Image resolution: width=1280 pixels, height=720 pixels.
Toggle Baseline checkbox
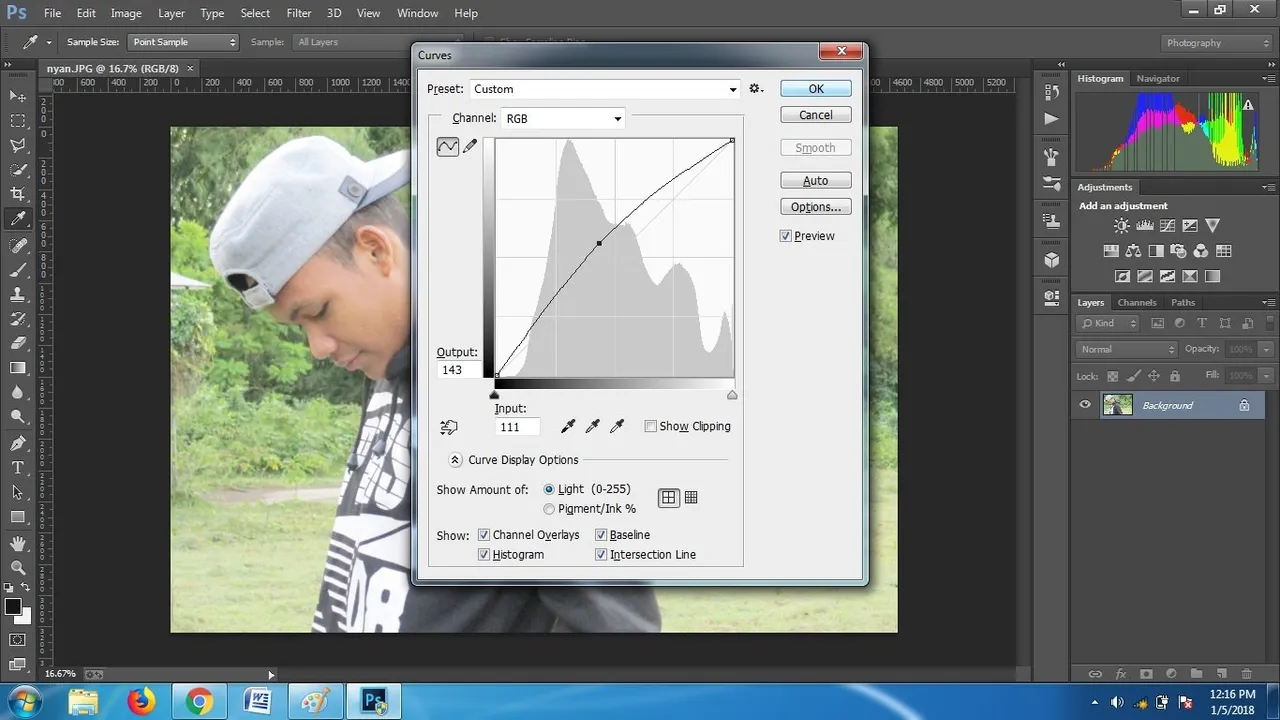tap(601, 535)
